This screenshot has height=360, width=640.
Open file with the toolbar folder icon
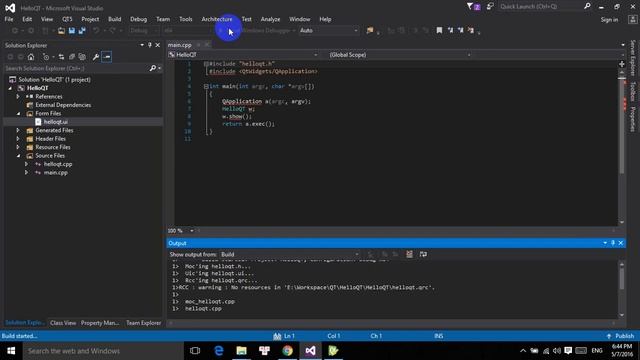pyautogui.click(x=61, y=31)
